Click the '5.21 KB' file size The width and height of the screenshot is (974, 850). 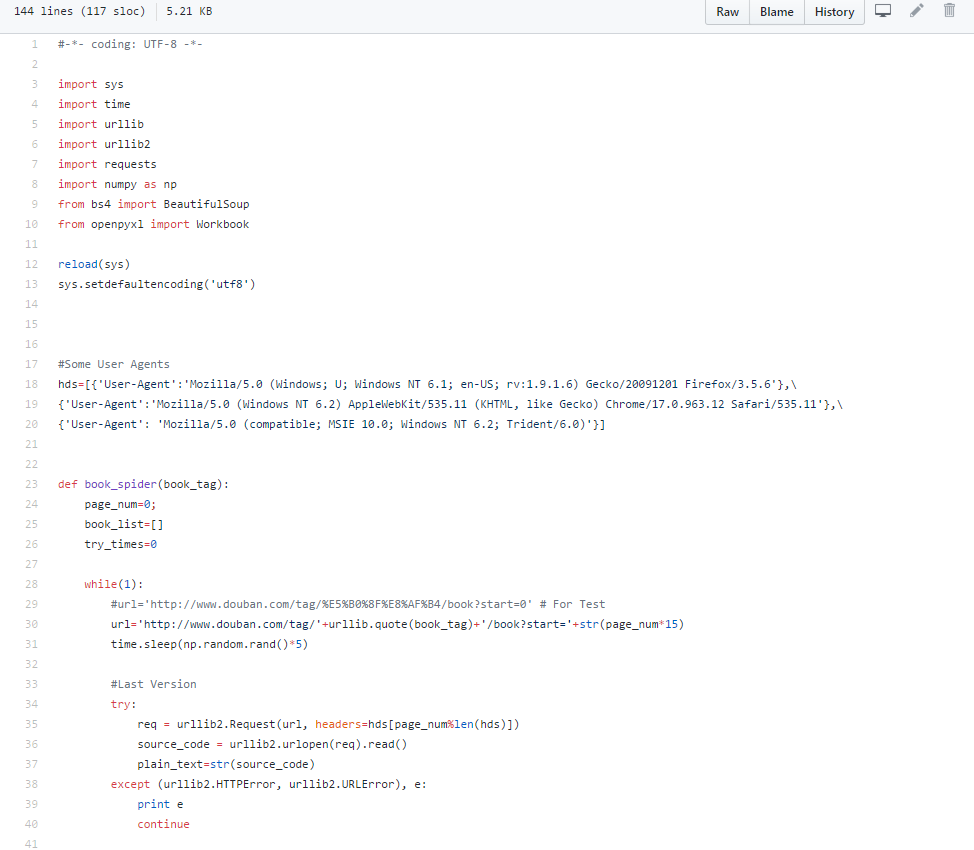click(x=189, y=11)
